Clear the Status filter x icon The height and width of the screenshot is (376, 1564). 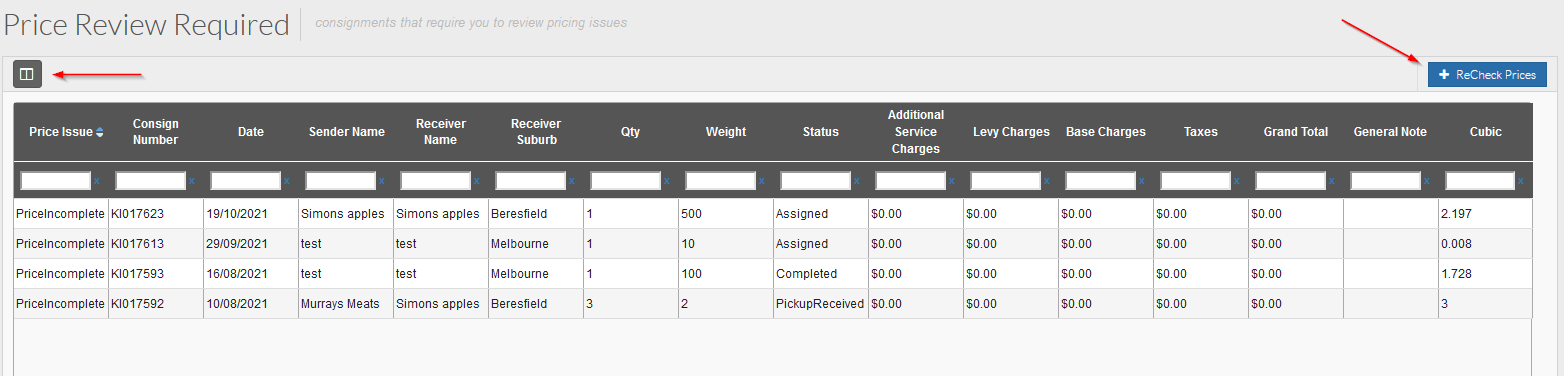pyautogui.click(x=857, y=181)
